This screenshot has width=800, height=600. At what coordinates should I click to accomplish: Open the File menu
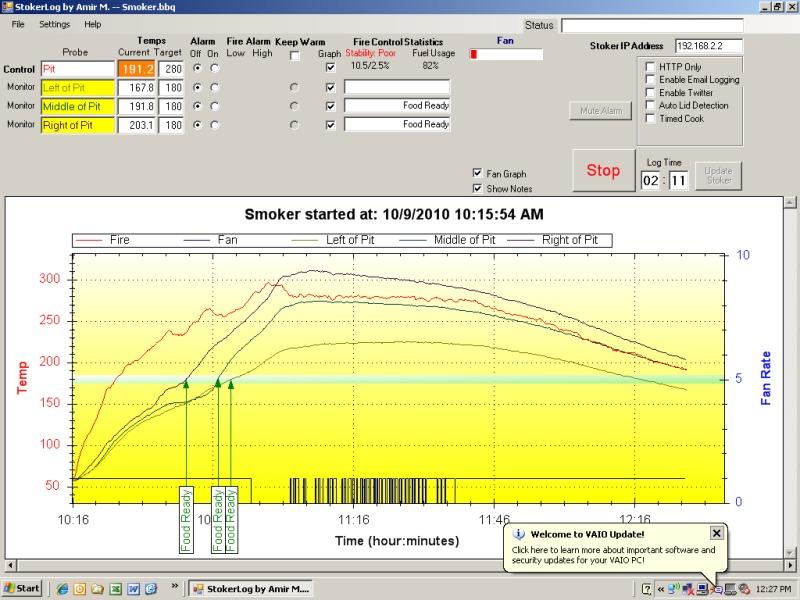(18, 24)
